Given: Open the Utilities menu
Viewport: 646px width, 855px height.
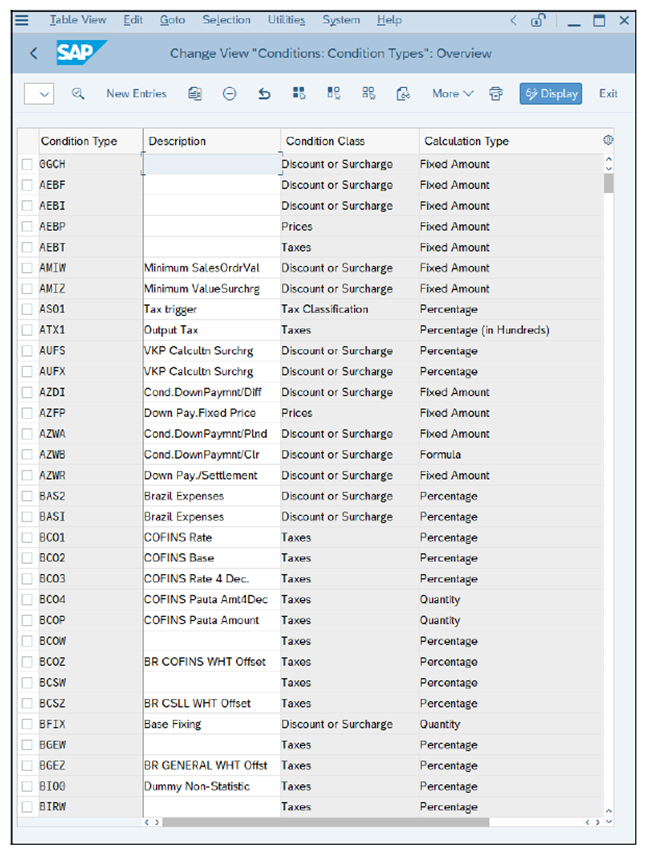Looking at the screenshot, I should [286, 20].
